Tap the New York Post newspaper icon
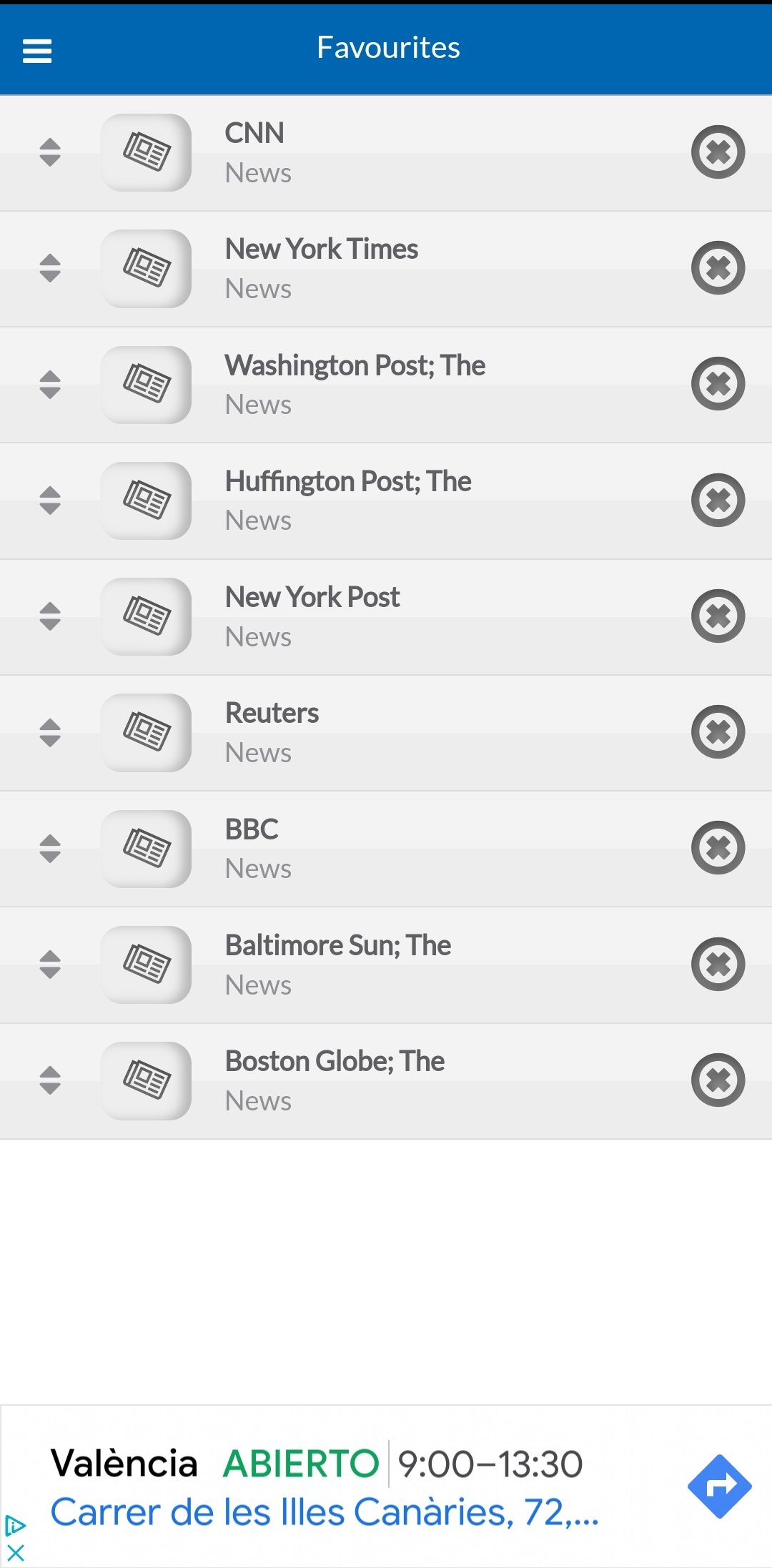 147,616
